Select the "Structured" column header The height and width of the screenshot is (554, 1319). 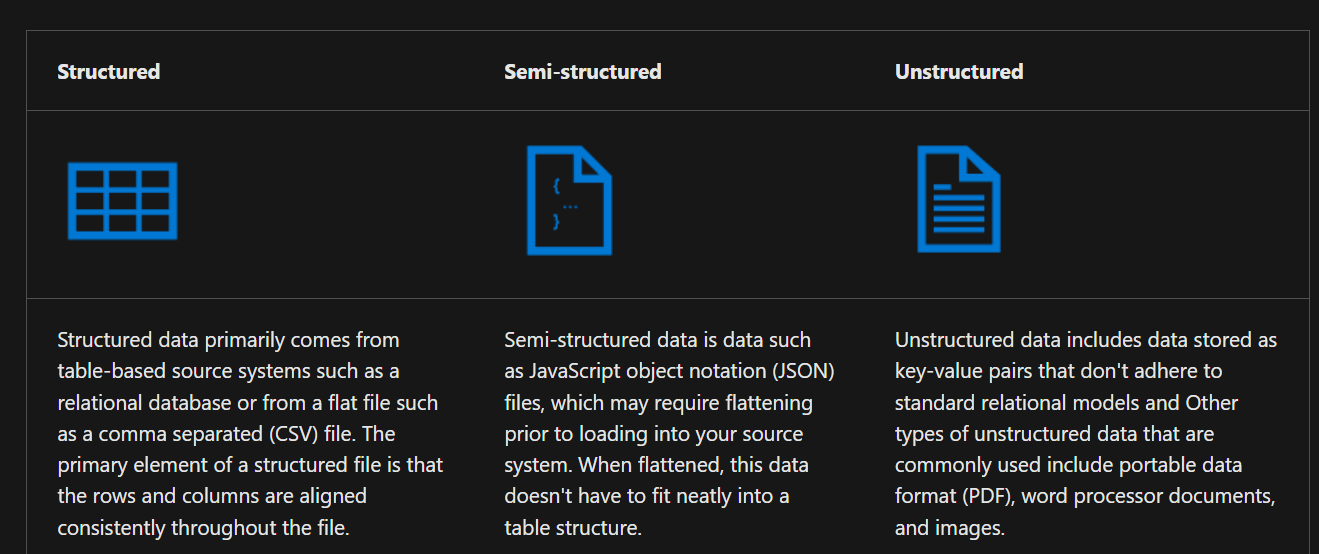click(109, 72)
